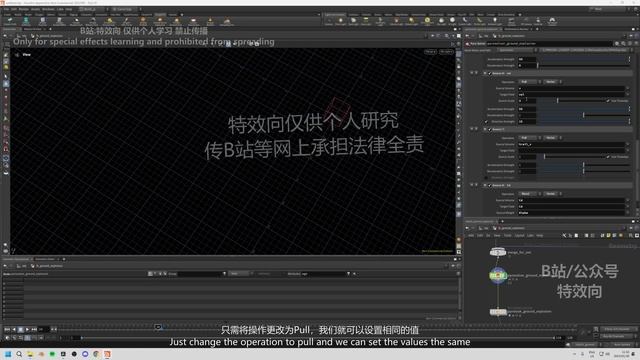640x360 pixels.
Task: Open the Operation 'Pull' dropdown in 'vel' section
Action: [529, 82]
